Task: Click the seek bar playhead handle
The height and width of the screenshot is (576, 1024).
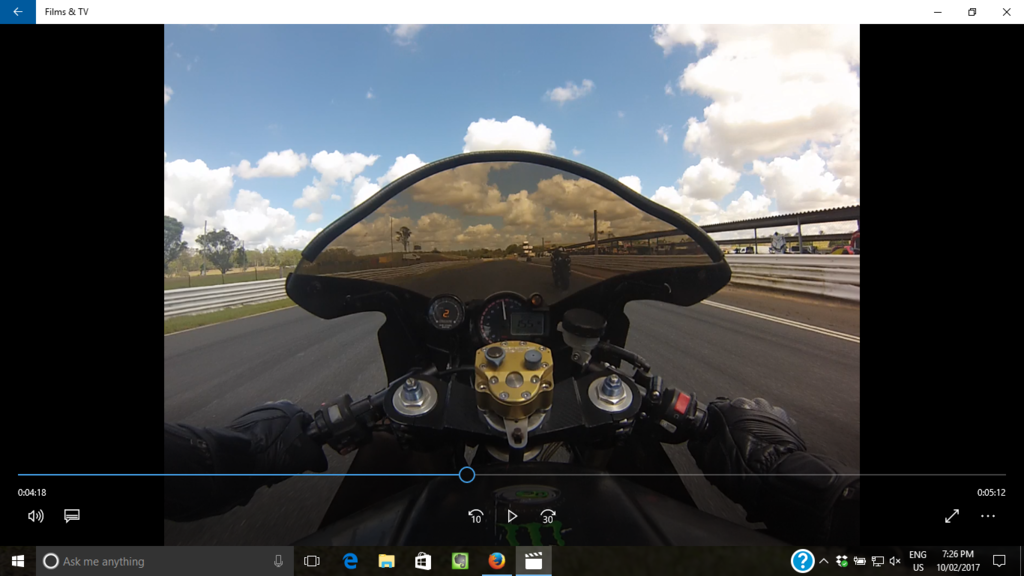Action: point(467,475)
